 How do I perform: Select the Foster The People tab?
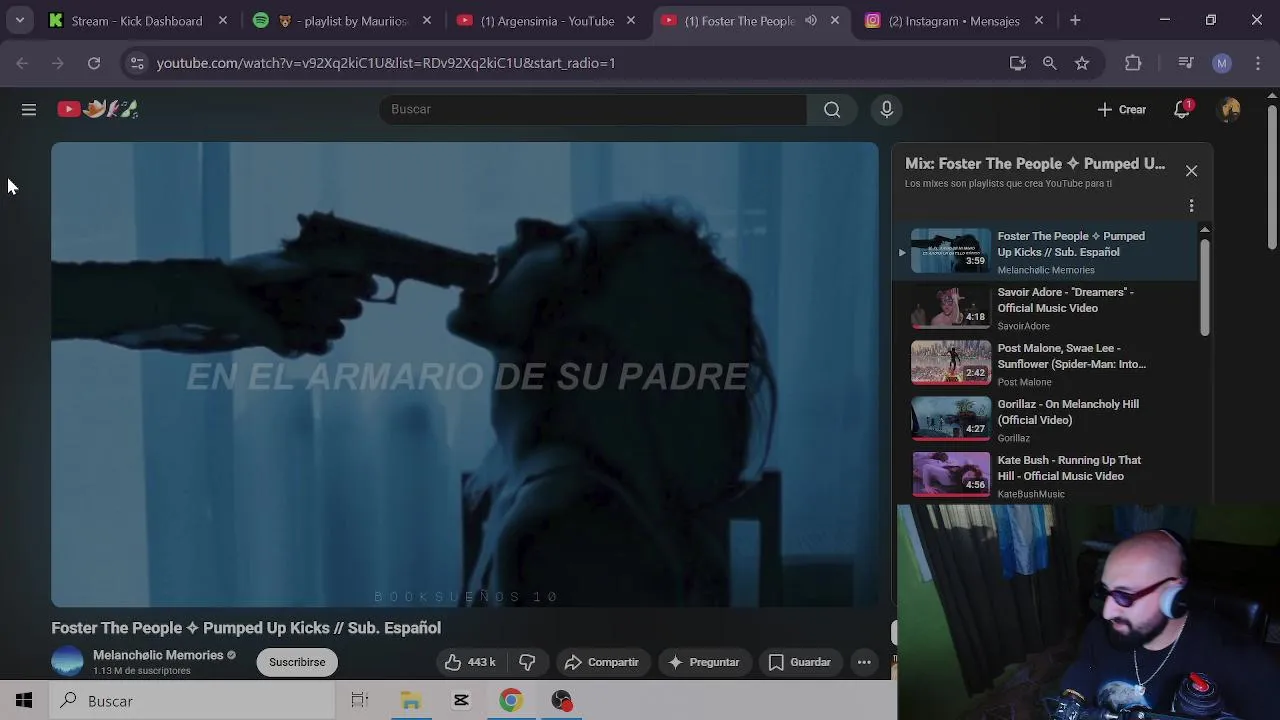point(740,20)
